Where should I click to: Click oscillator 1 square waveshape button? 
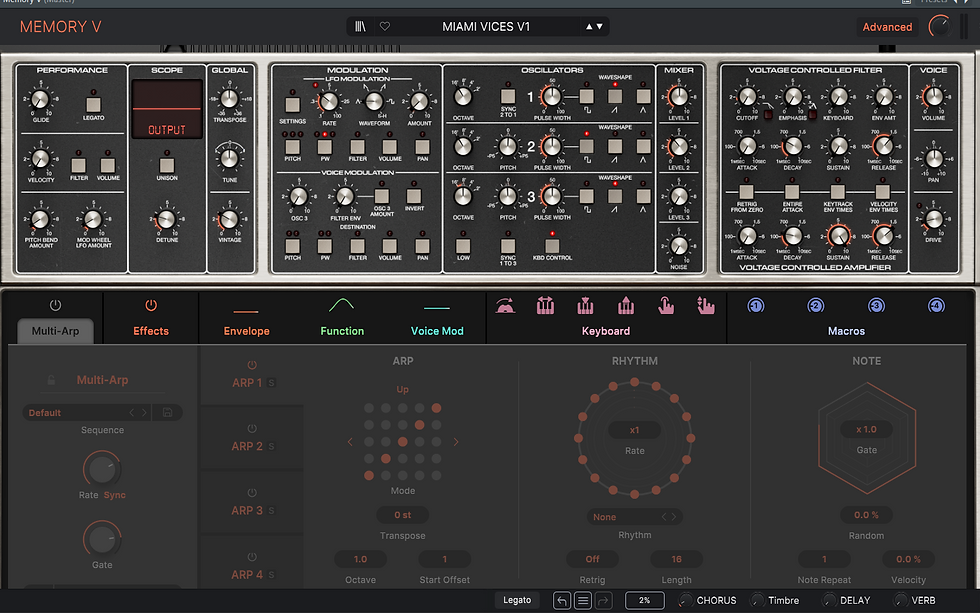click(x=586, y=96)
